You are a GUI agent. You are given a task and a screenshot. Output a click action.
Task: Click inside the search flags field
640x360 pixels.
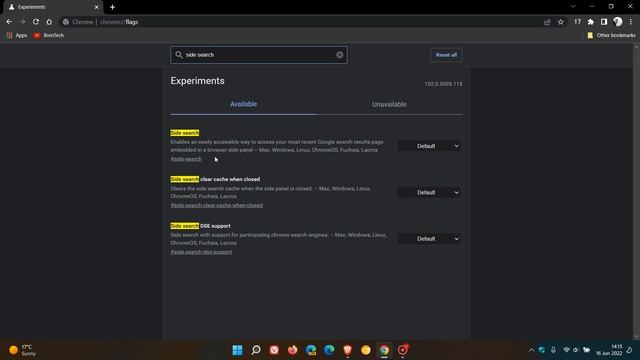(x=259, y=55)
